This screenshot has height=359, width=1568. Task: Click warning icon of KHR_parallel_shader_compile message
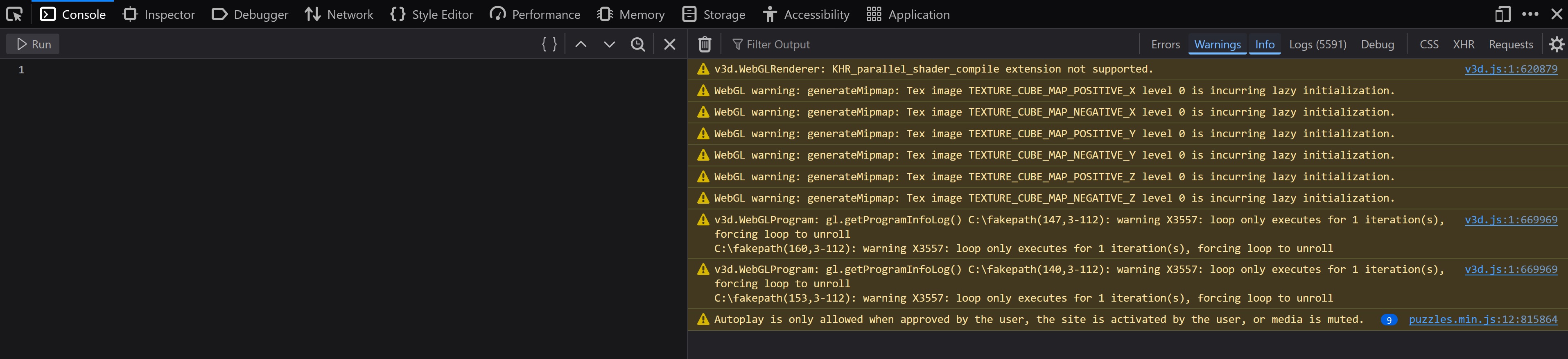[x=703, y=69]
